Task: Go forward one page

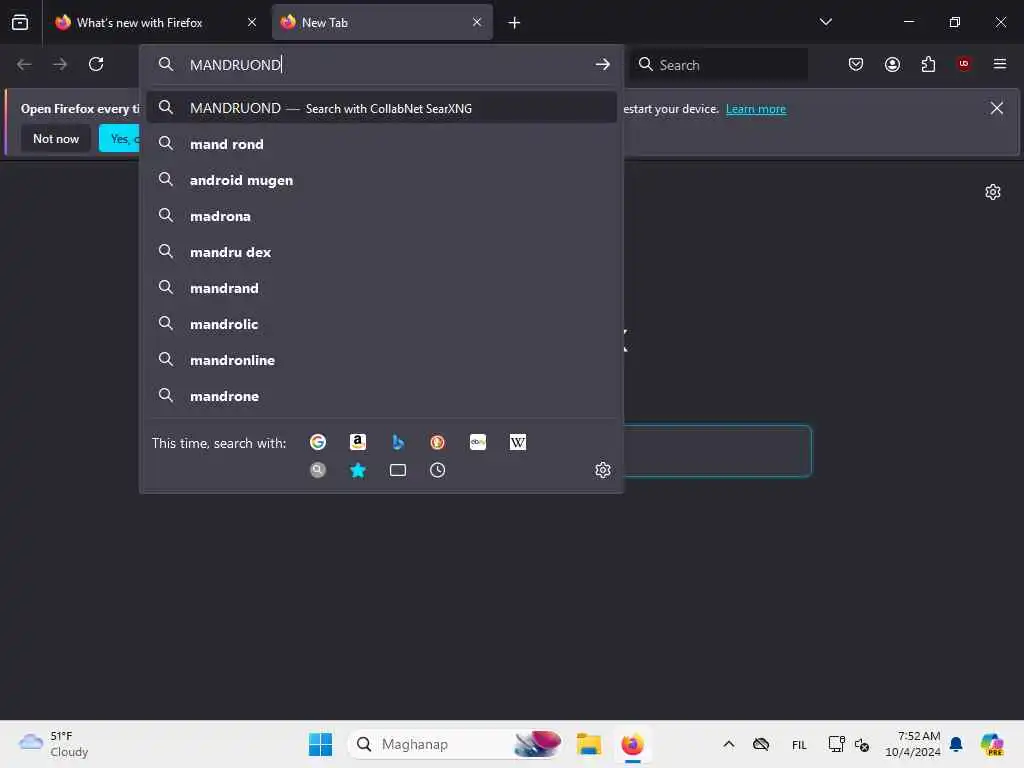Action: tap(60, 64)
